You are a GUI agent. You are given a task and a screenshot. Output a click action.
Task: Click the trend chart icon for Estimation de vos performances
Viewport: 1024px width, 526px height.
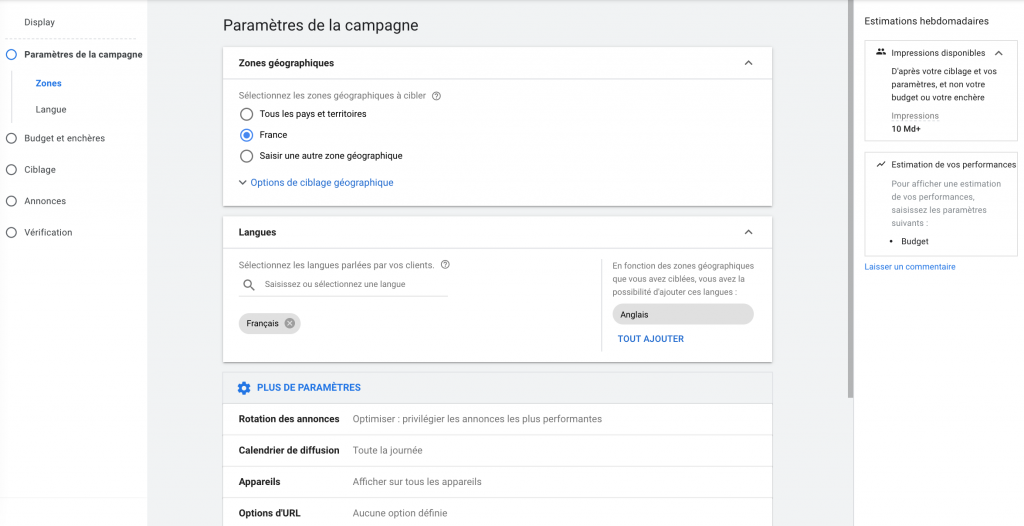click(x=880, y=164)
